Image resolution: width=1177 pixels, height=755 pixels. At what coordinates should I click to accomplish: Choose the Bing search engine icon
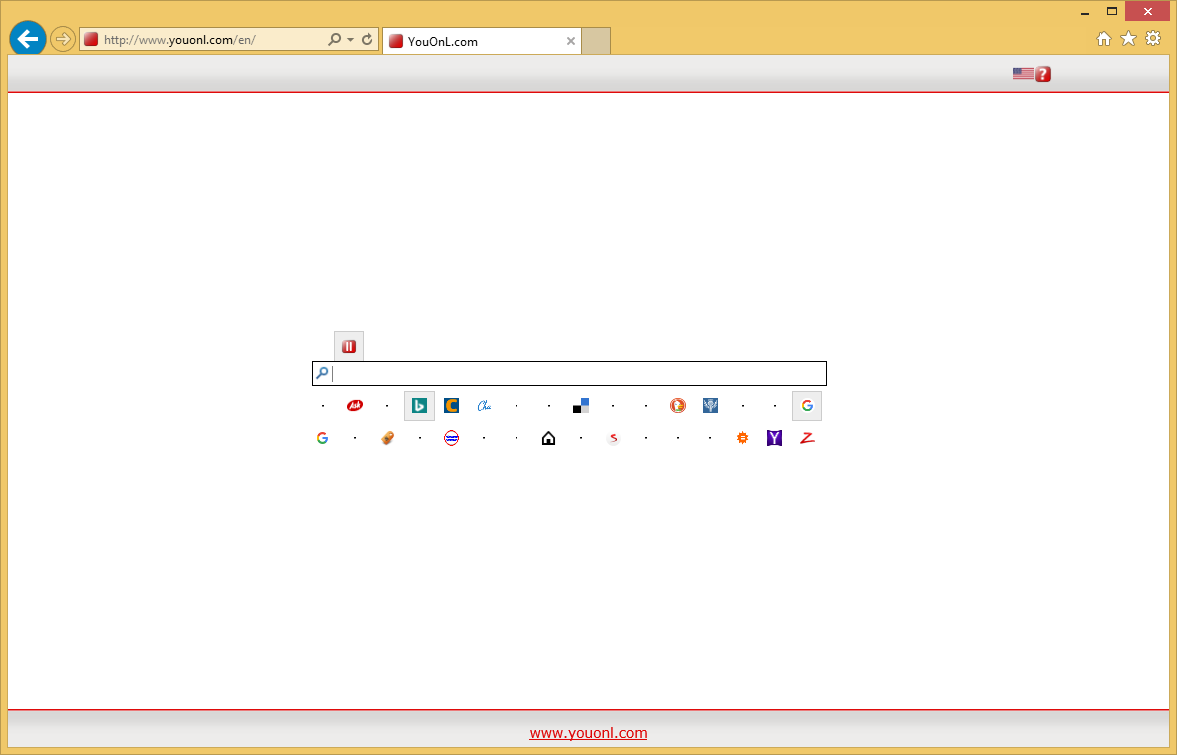point(420,406)
